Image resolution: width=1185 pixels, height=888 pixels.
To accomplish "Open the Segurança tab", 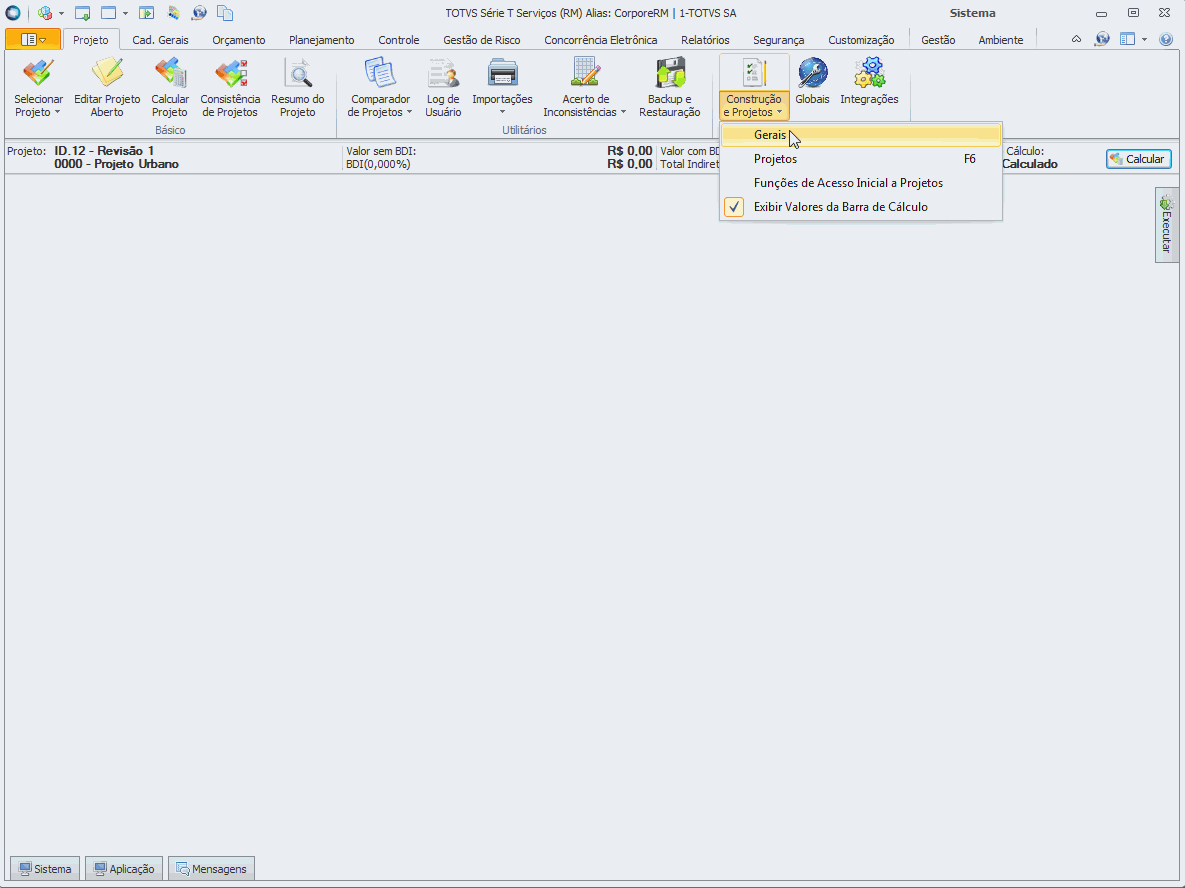I will pos(778,40).
